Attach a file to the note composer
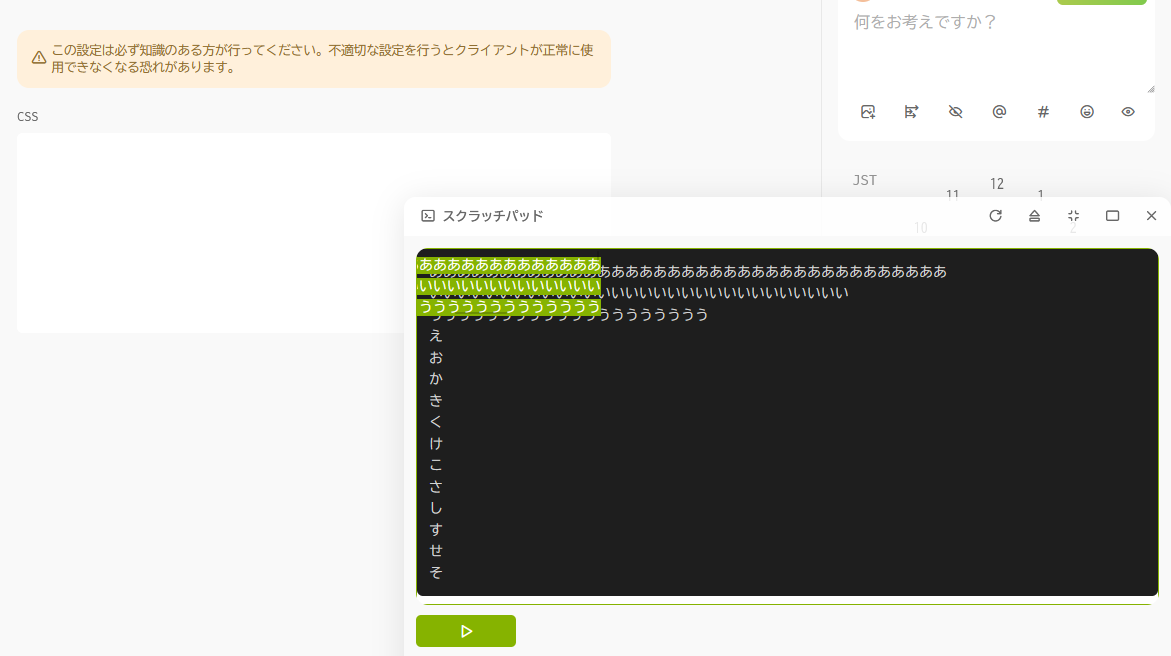Screen dimensions: 1171x656 coord(867,111)
